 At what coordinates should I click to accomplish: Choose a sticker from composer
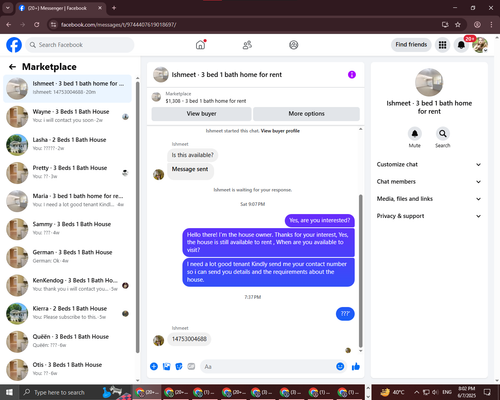[x=179, y=367]
